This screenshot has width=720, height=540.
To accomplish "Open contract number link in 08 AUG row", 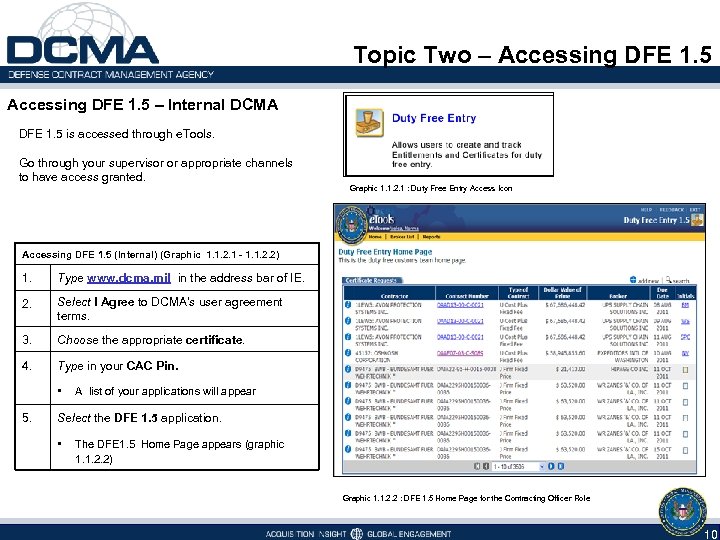I will (x=460, y=305).
